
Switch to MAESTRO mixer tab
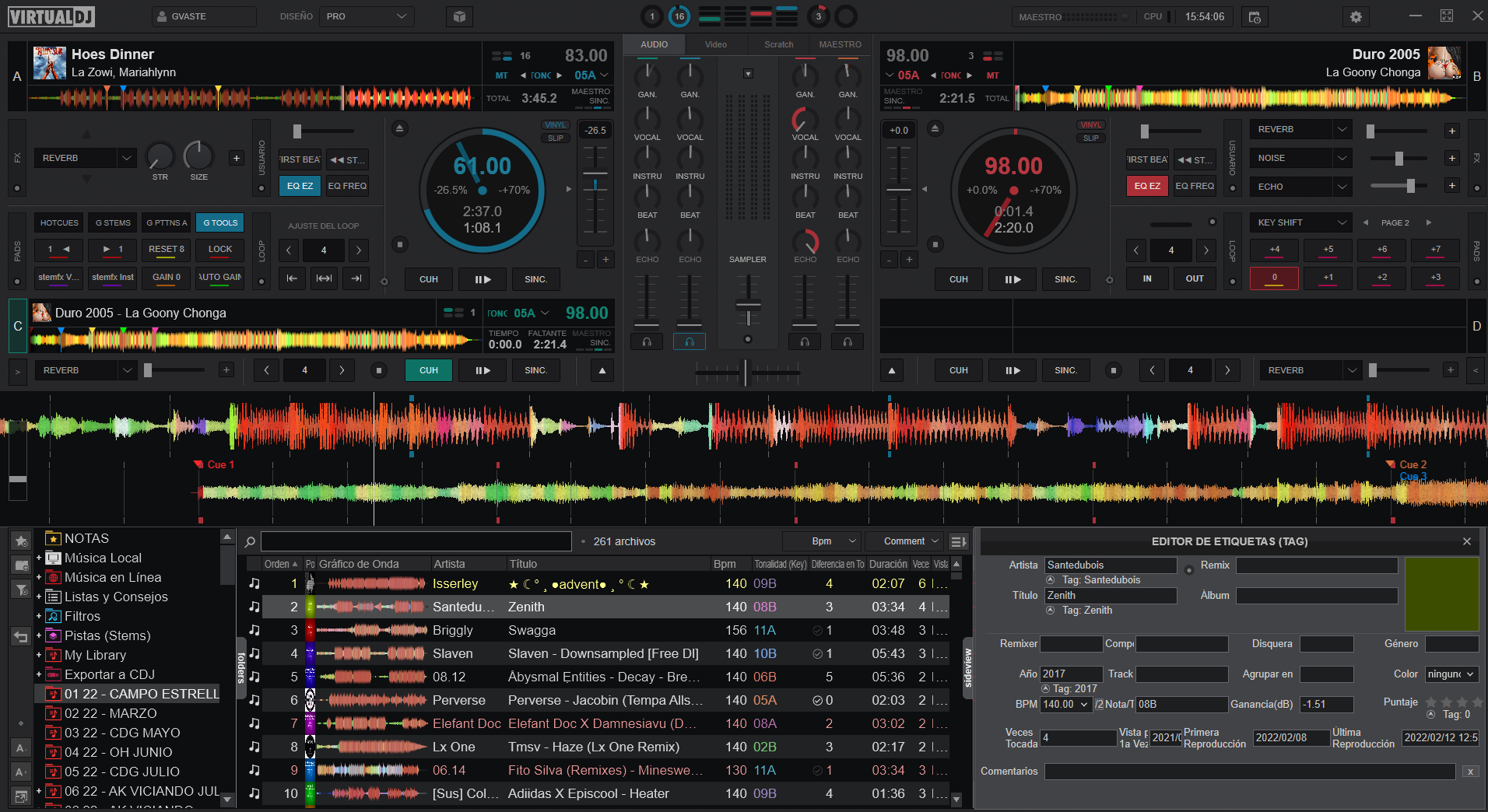(841, 44)
